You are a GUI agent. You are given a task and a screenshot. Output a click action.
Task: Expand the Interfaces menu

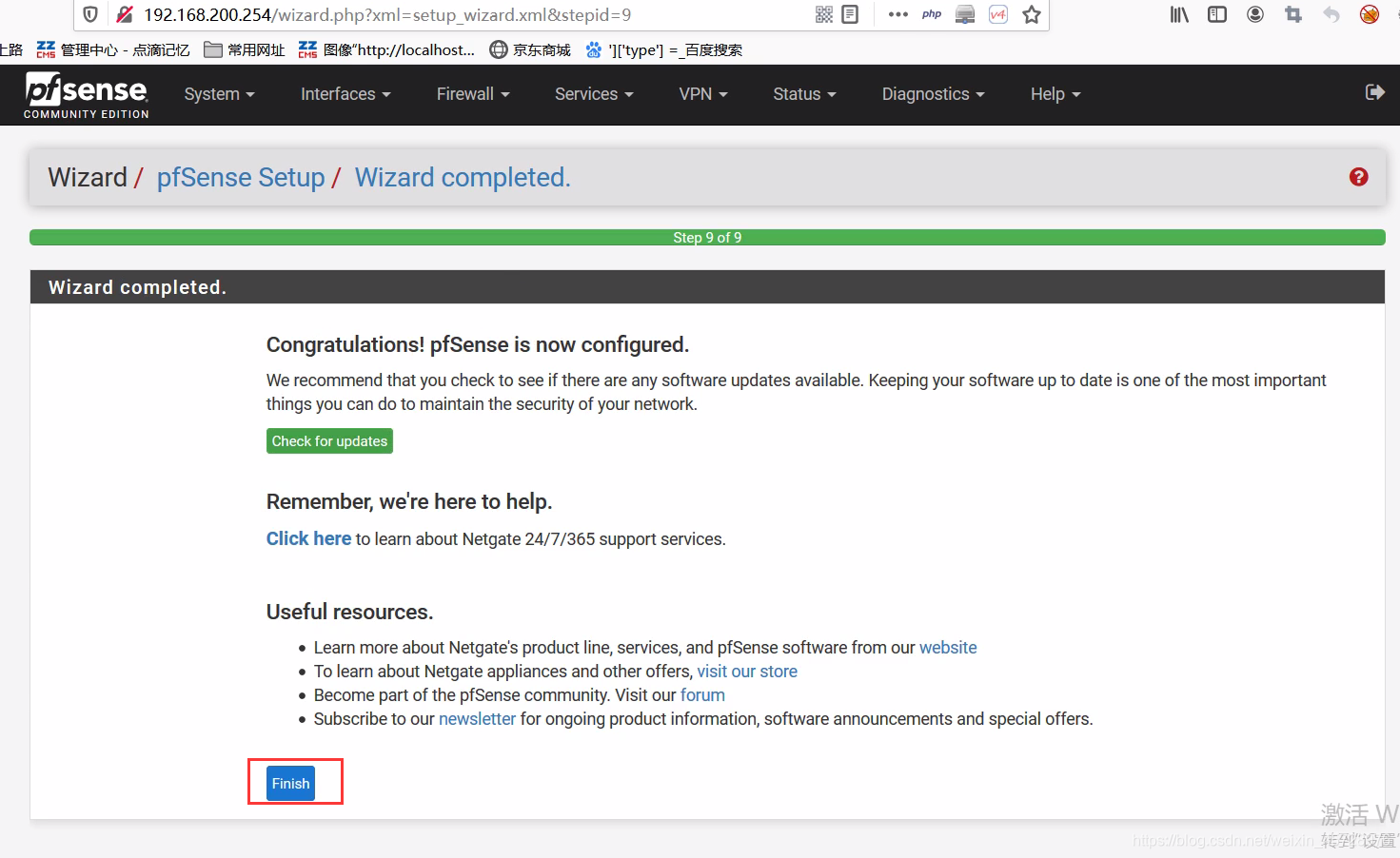(345, 94)
